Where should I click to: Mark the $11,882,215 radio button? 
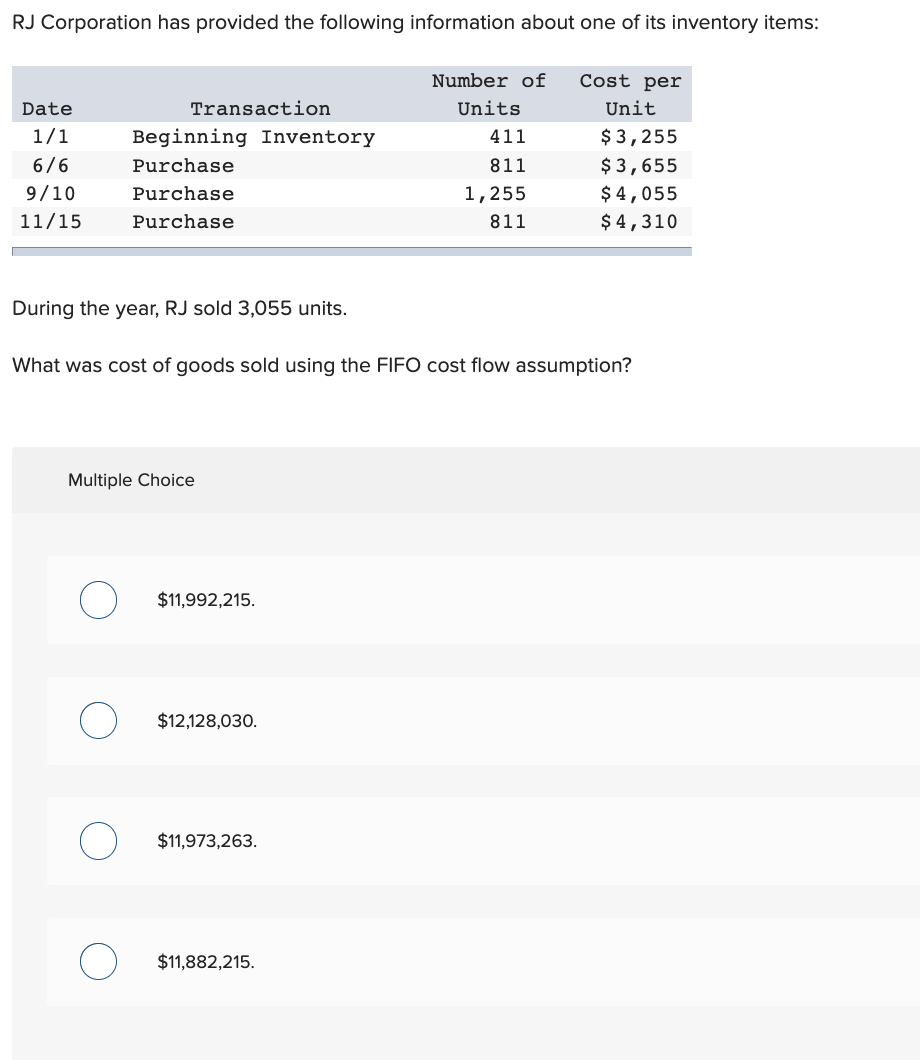98,962
